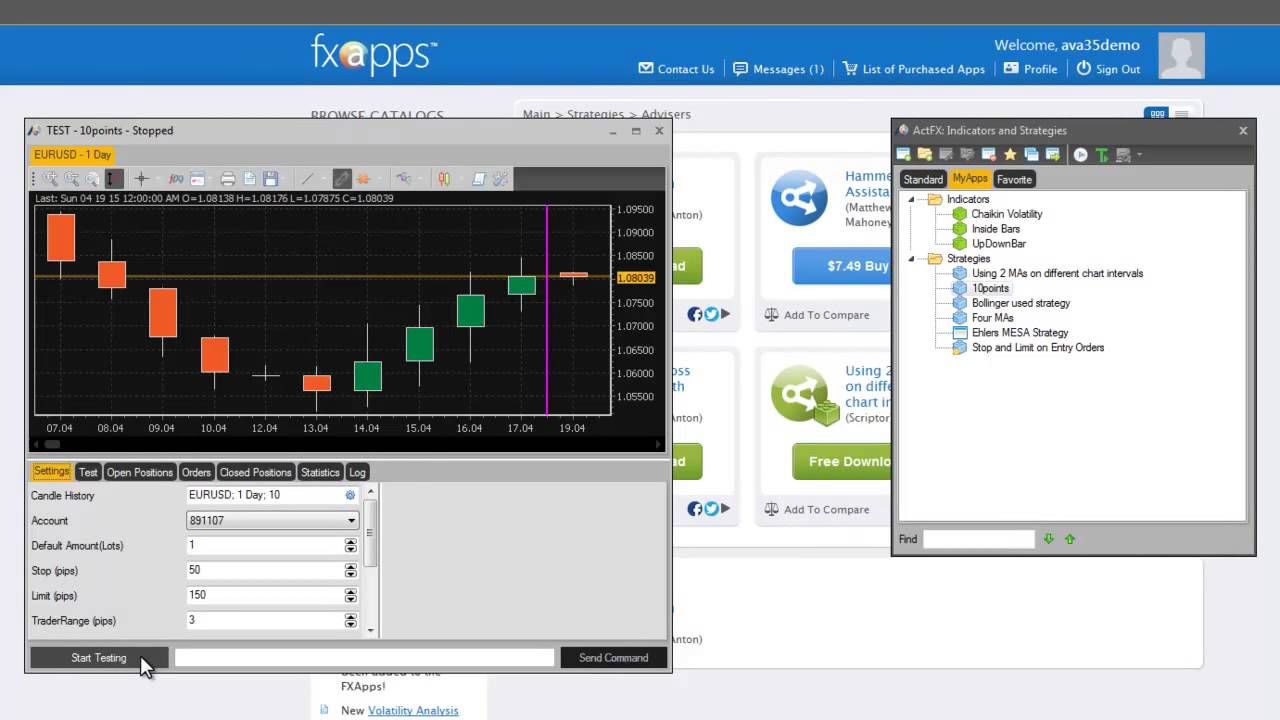Click the Send Command button
This screenshot has height=720, width=1280.
coord(613,657)
